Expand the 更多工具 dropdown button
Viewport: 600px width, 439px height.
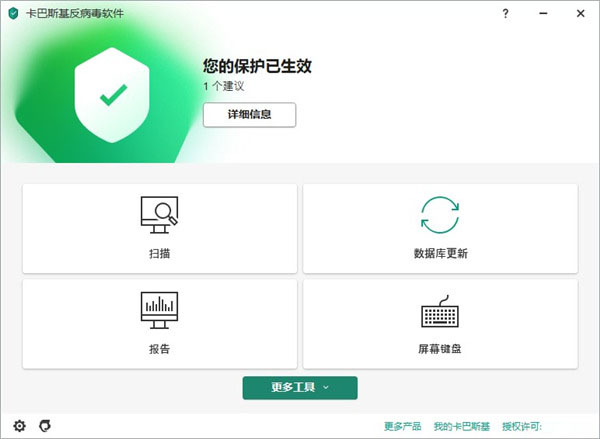(300, 388)
